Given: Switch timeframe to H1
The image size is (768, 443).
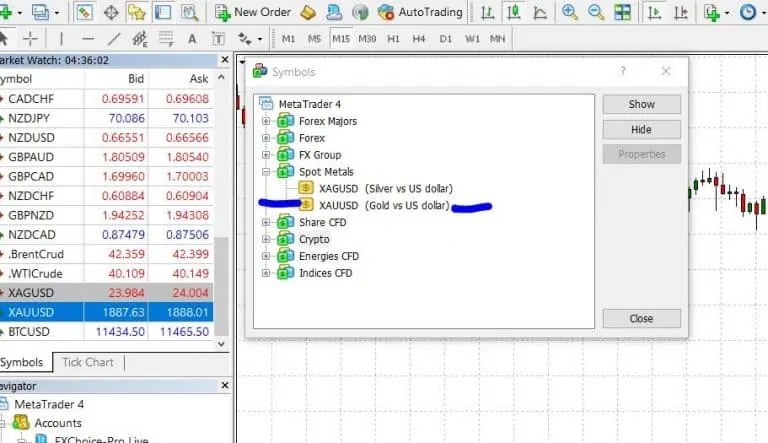Looking at the screenshot, I should coord(393,38).
